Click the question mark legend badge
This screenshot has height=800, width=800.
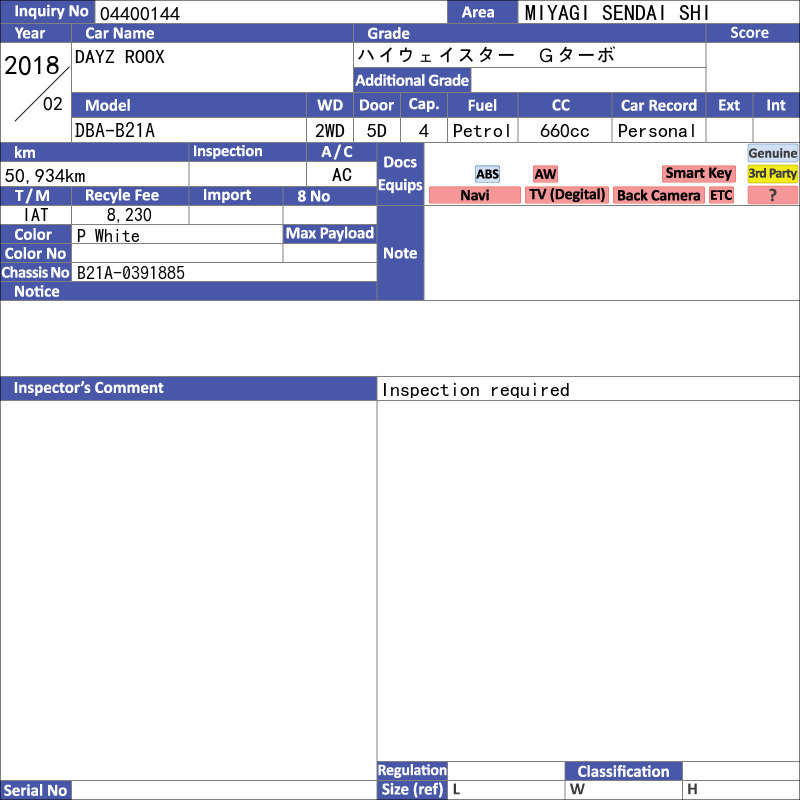(x=772, y=195)
